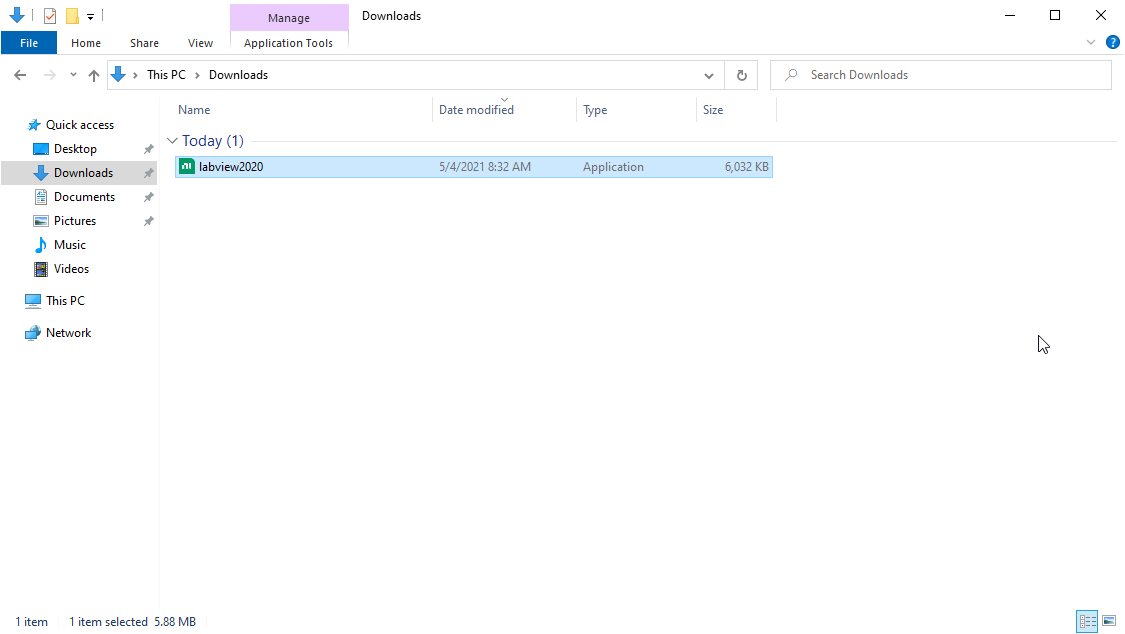The image size is (1125, 634).
Task: Open the Customize Quick Access Toolbar dropdown
Action: pos(90,16)
